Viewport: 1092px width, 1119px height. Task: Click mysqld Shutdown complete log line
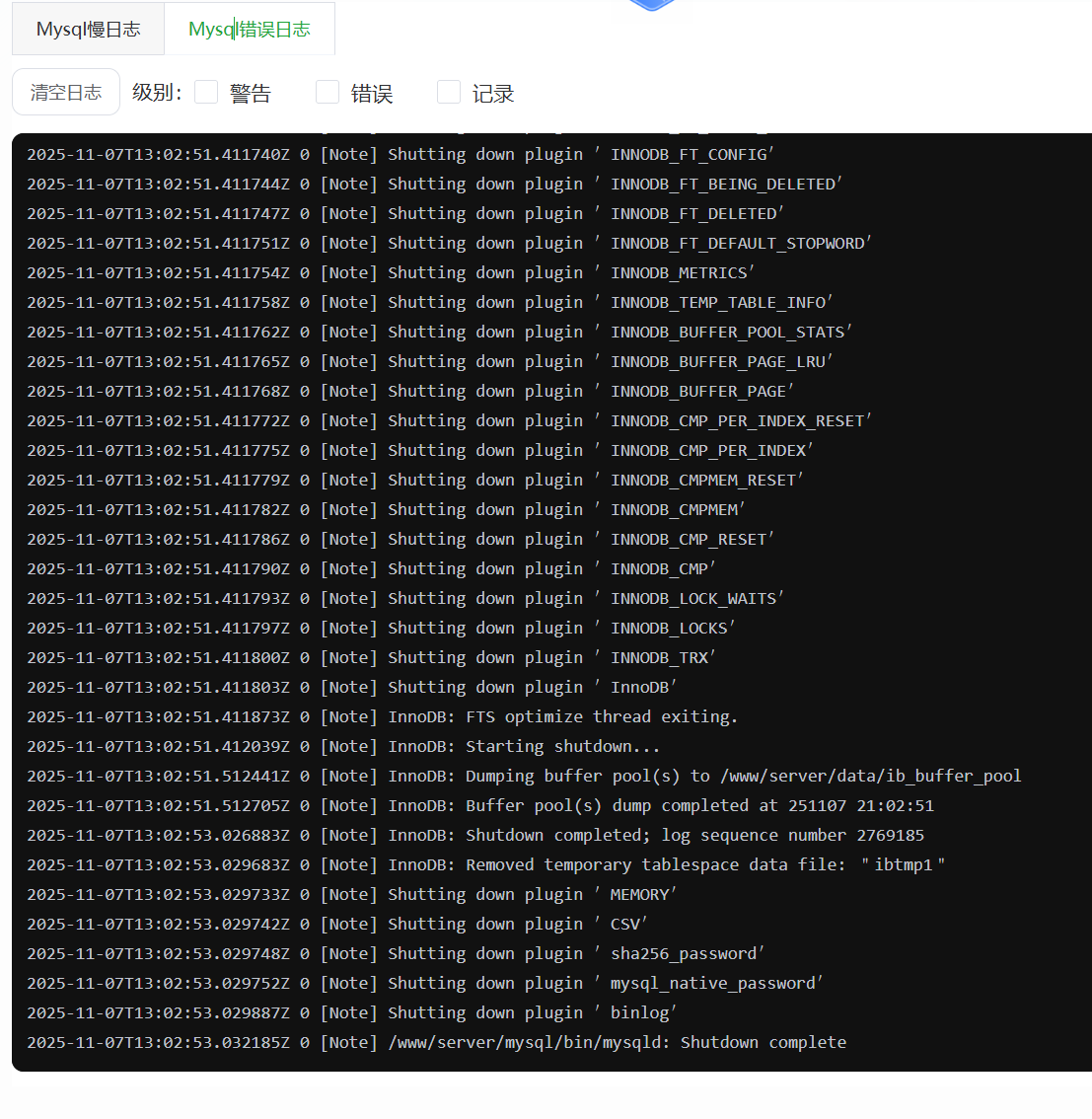pyautogui.click(x=437, y=1043)
